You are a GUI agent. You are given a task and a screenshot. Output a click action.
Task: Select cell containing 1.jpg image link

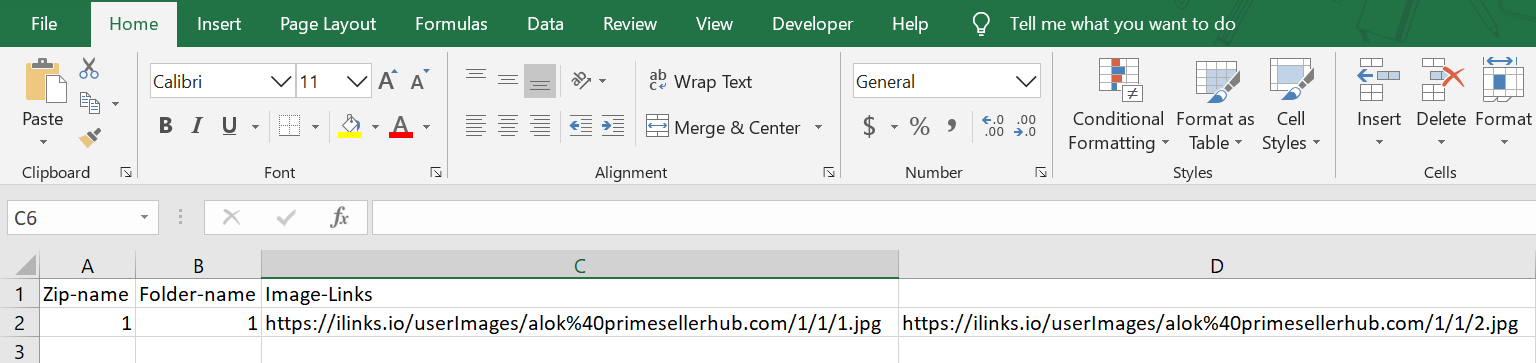pyautogui.click(x=579, y=323)
